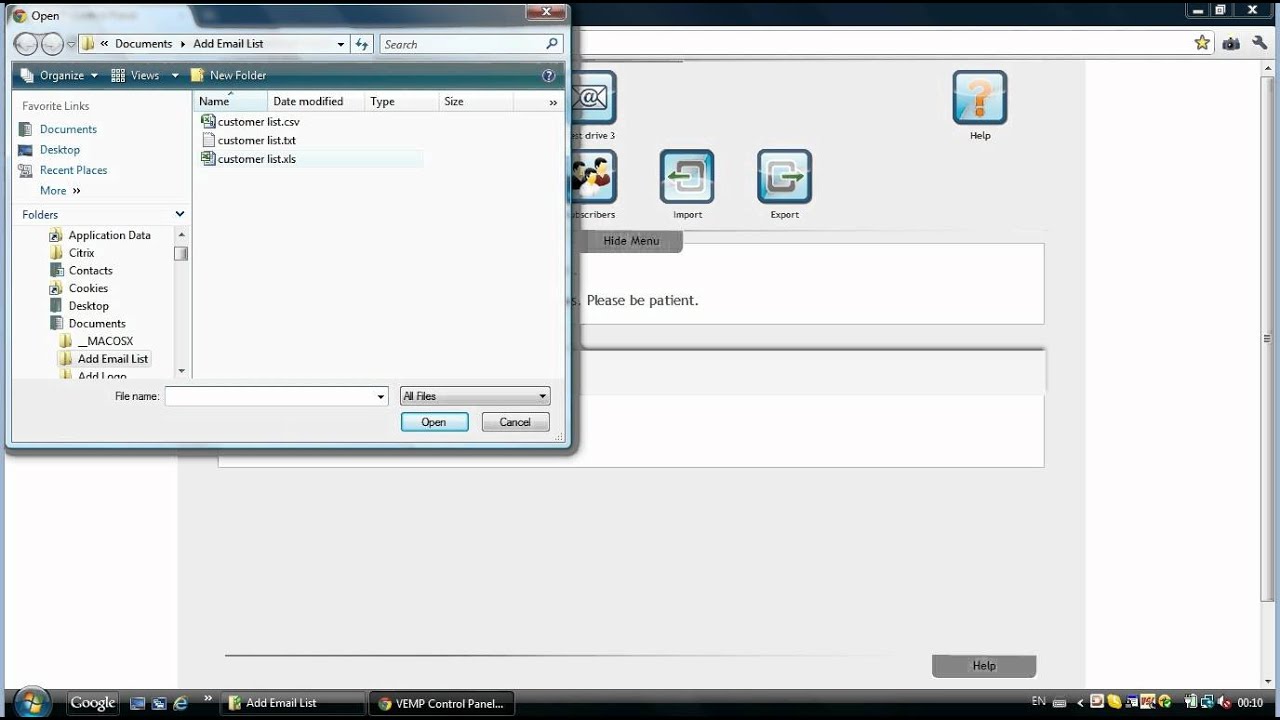Click the Forward navigation arrow in the dialog
This screenshot has width=1280, height=720.
click(x=51, y=44)
